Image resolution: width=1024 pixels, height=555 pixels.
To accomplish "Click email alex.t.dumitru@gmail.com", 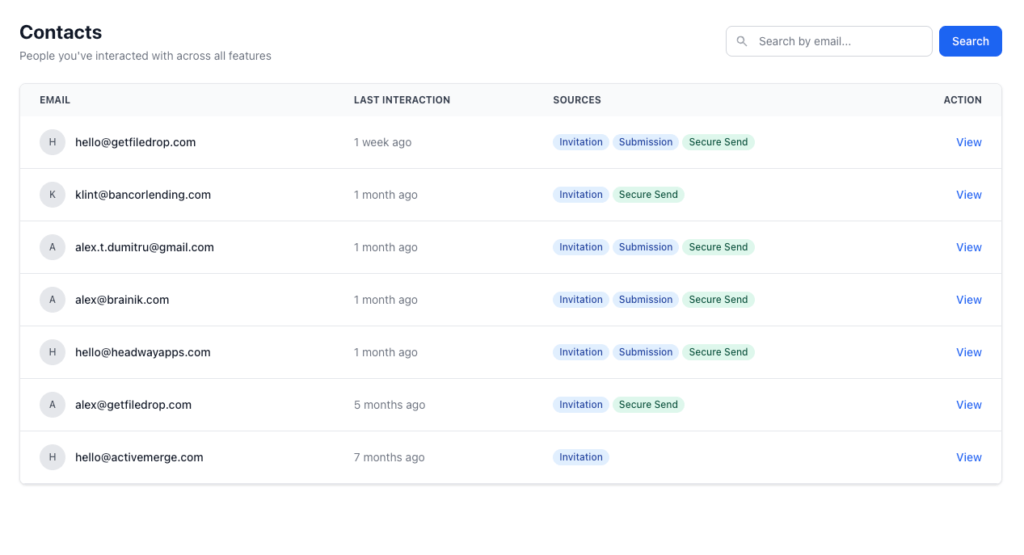I will click(144, 247).
